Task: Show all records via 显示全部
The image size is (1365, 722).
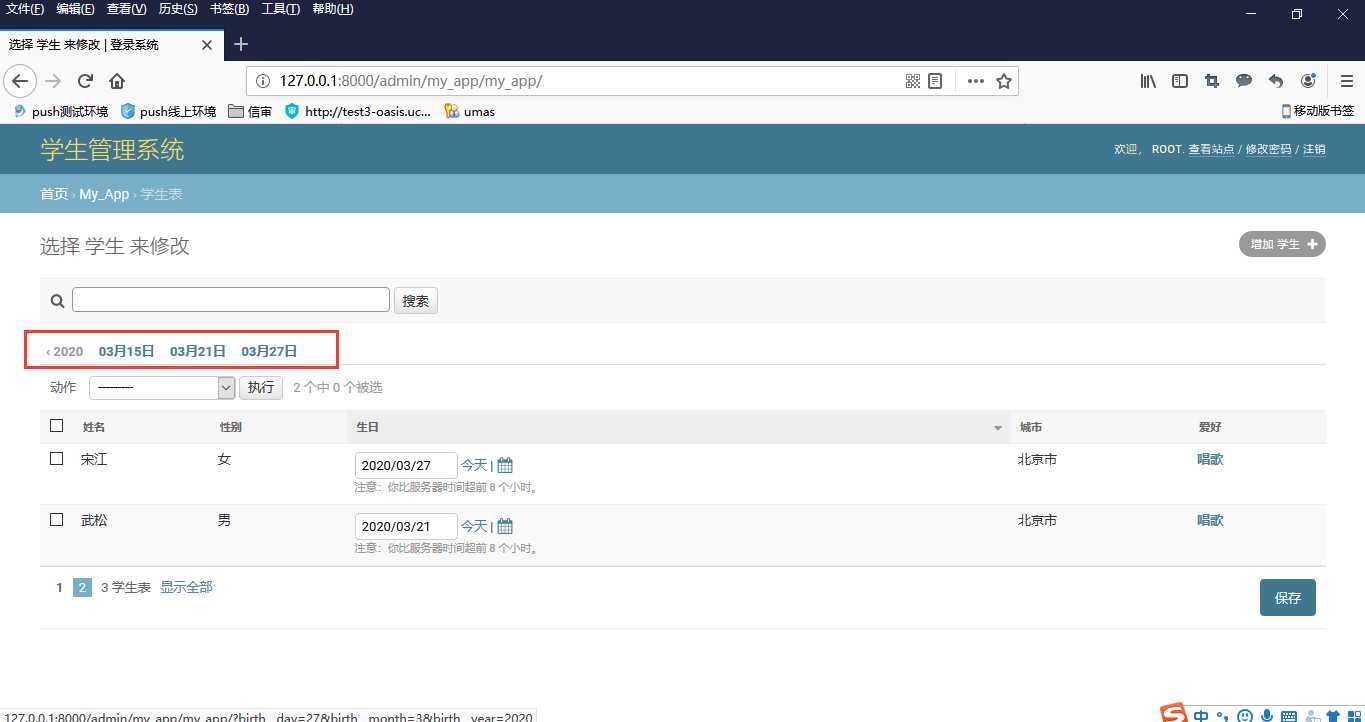Action: 186,587
